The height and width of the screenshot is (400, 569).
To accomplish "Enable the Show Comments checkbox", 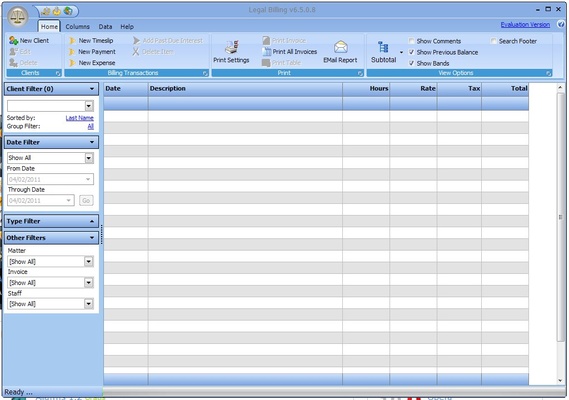I will 412,41.
